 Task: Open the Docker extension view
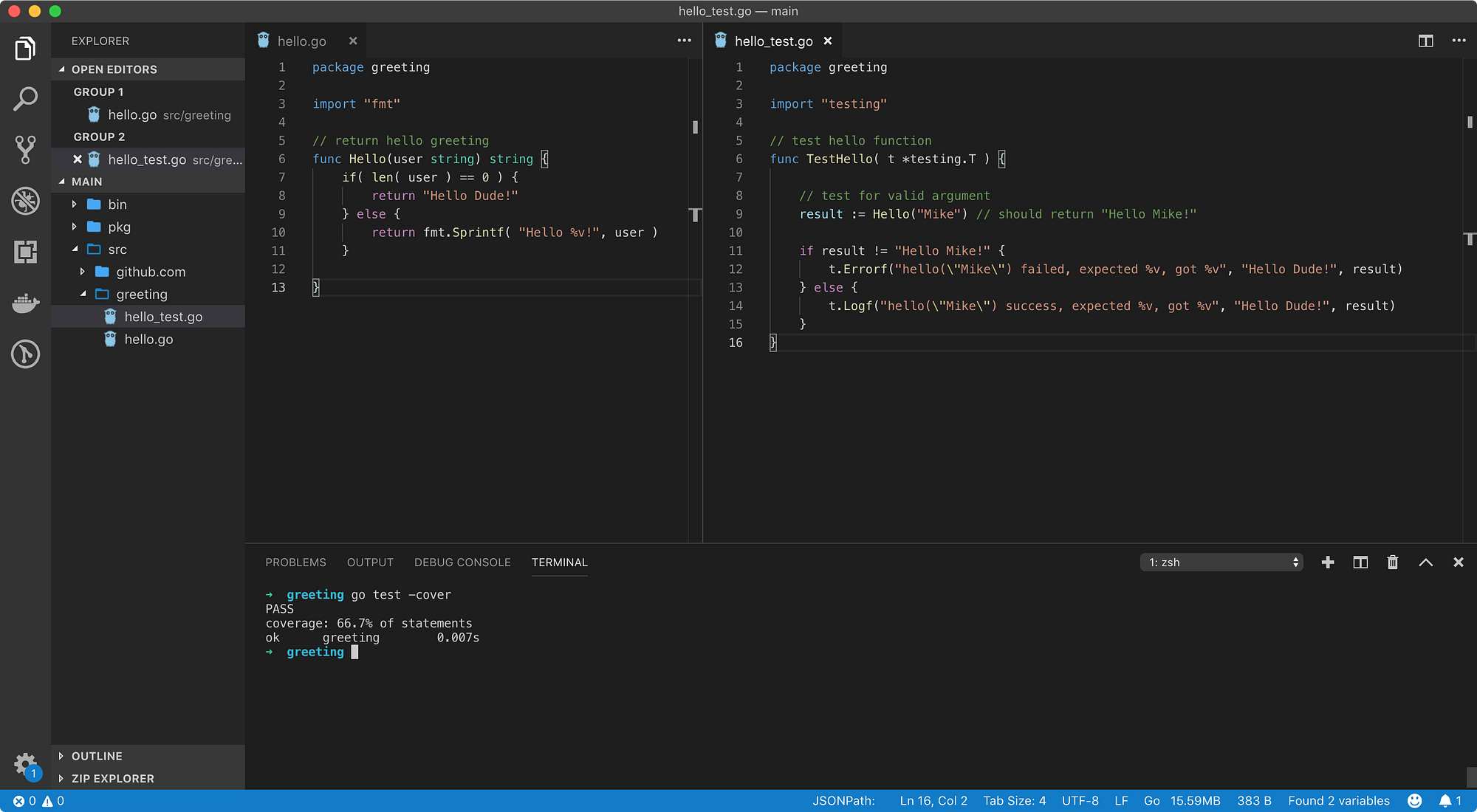point(26,303)
